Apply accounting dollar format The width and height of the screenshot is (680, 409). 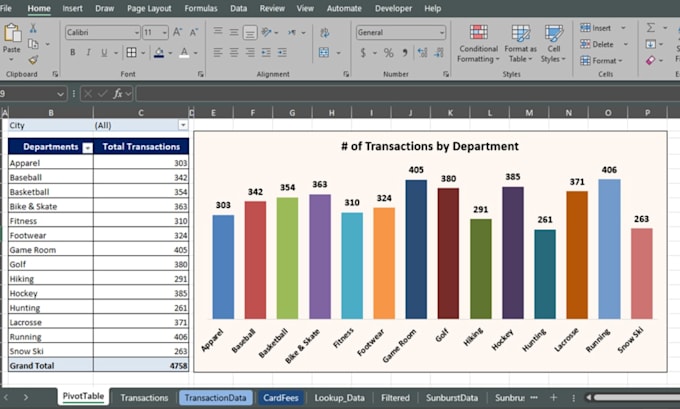coord(363,53)
